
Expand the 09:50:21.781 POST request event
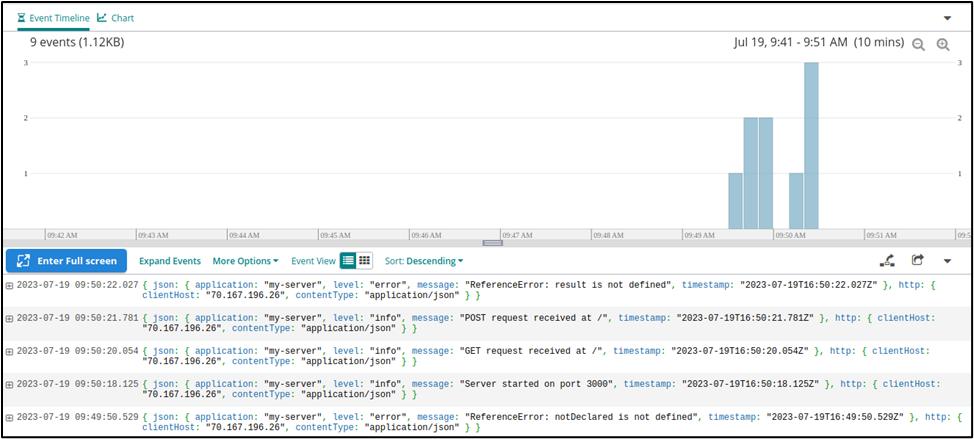tap(10, 318)
